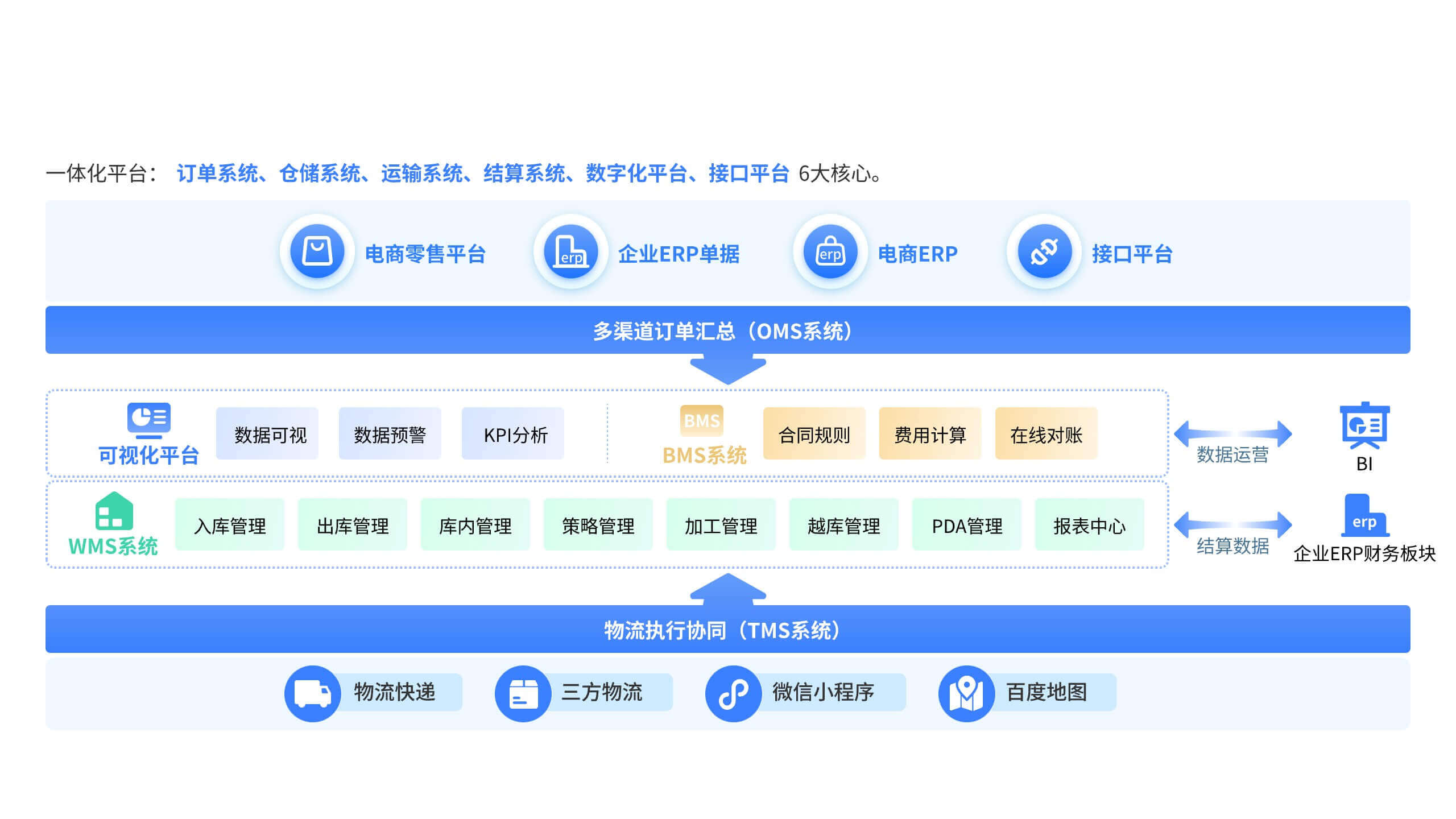Viewport: 1456px width, 819px height.
Task: Click the 企业ERP单据 label
Action: (x=679, y=254)
